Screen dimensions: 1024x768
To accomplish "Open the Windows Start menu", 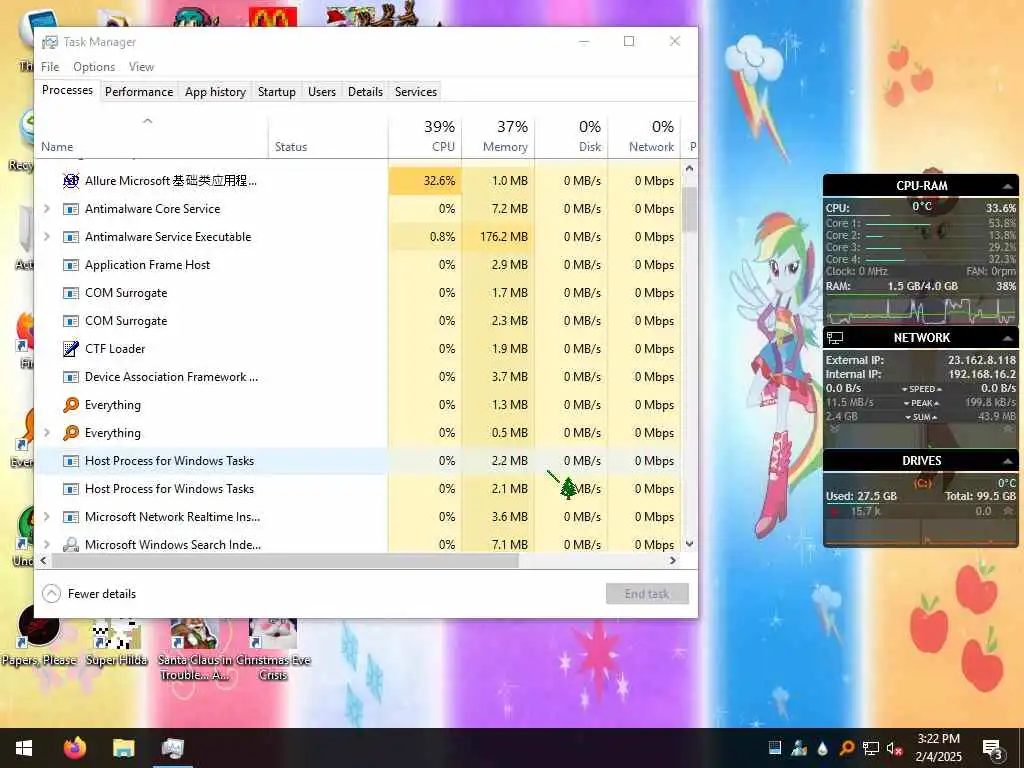I will [24, 748].
